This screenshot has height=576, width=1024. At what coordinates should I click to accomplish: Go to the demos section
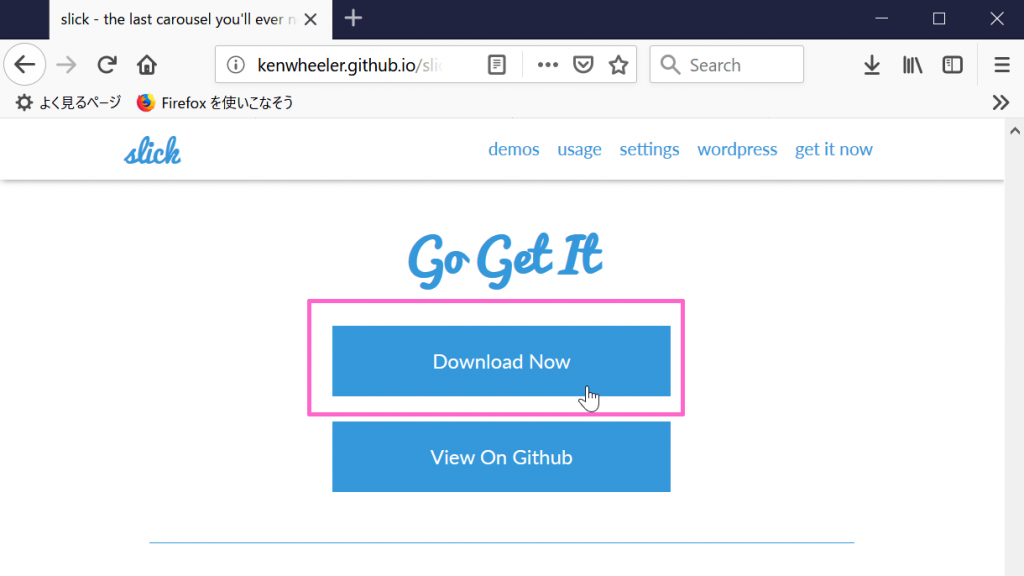coord(514,150)
